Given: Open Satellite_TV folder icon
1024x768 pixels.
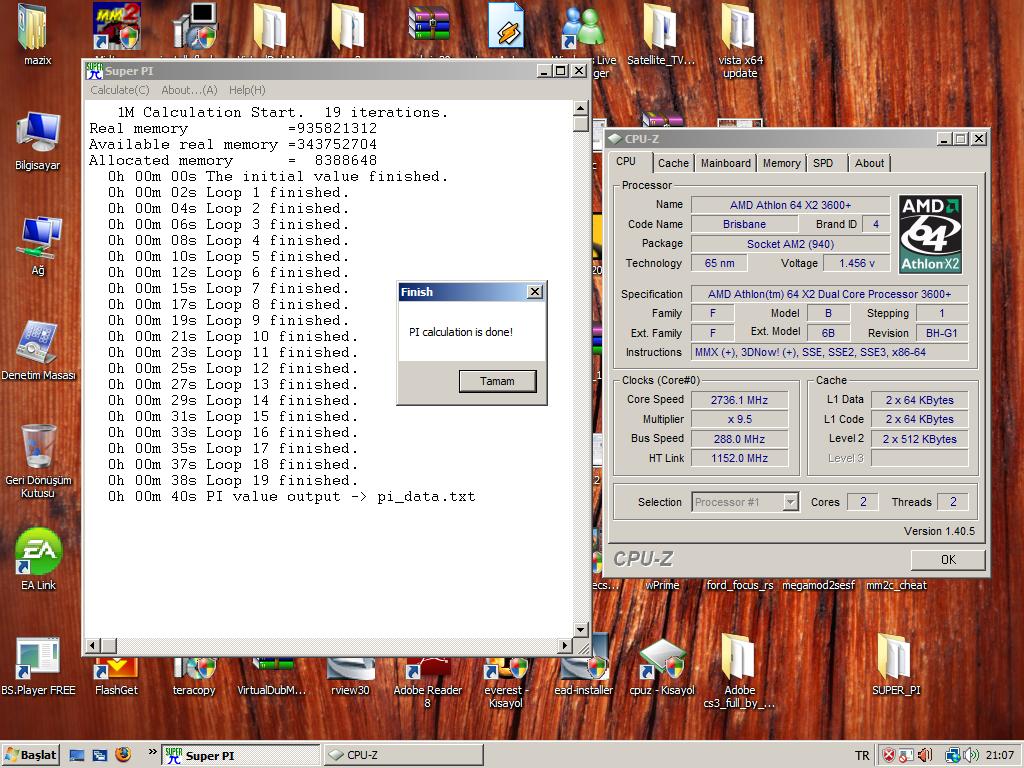Looking at the screenshot, I should 661,29.
